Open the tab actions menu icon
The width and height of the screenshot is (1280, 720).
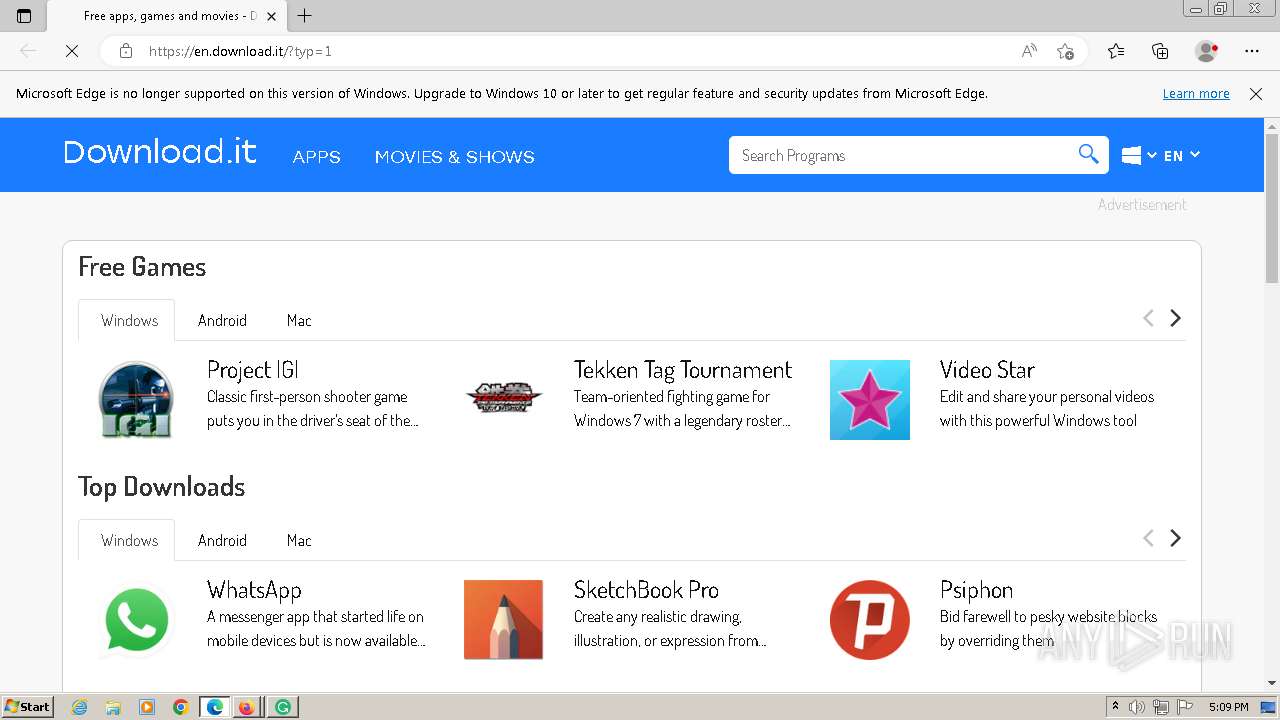[x=24, y=16]
